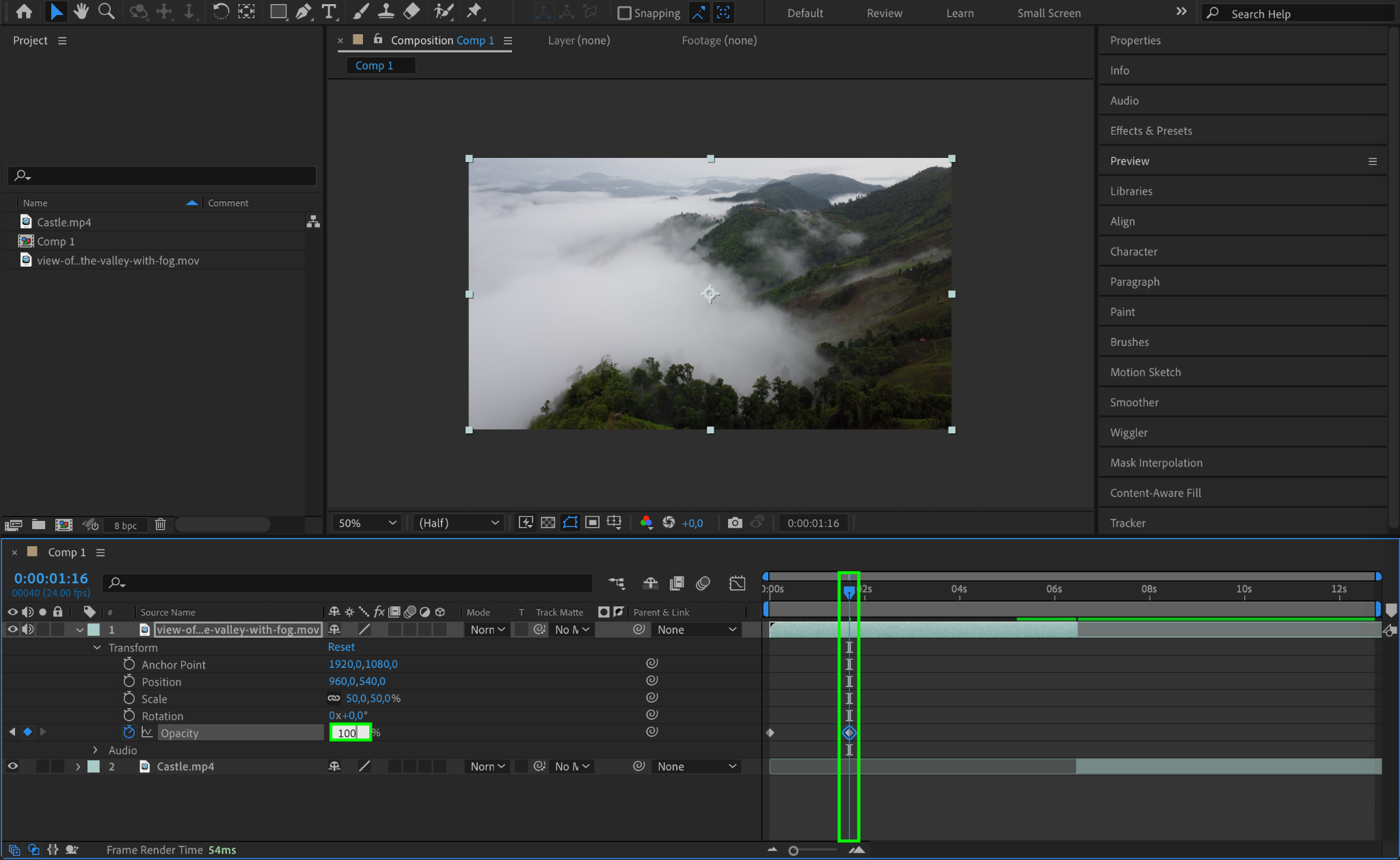Select the Pen tool
This screenshot has height=860, width=1400.
(x=304, y=12)
